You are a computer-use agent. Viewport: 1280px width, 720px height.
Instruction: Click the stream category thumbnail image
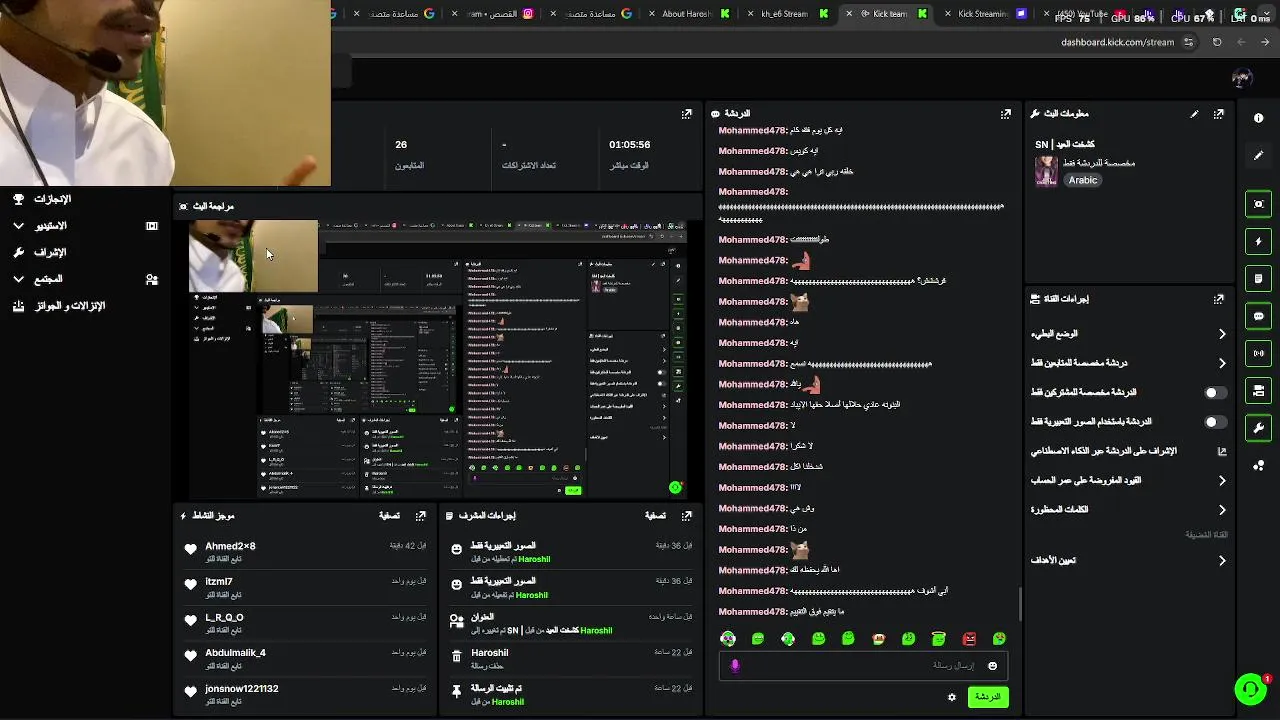(x=1046, y=171)
